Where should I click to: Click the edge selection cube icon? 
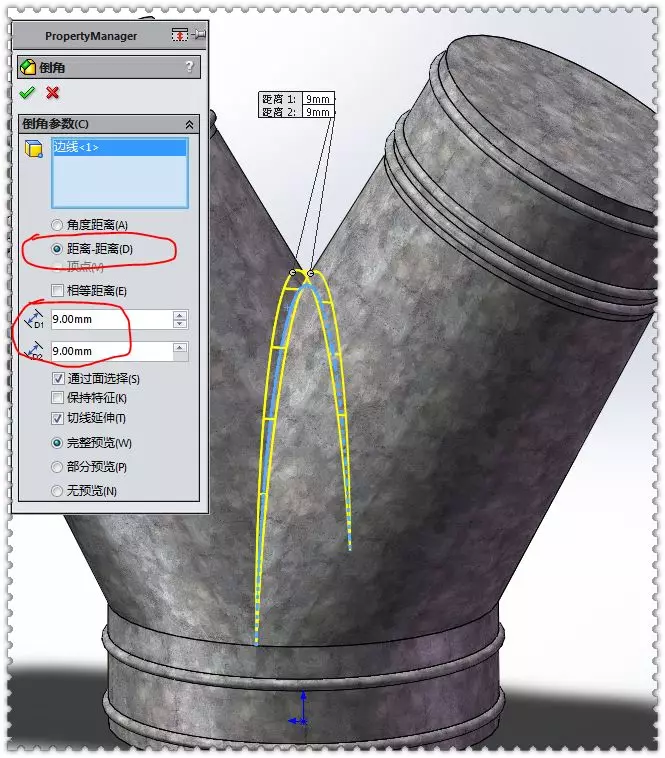click(33, 148)
